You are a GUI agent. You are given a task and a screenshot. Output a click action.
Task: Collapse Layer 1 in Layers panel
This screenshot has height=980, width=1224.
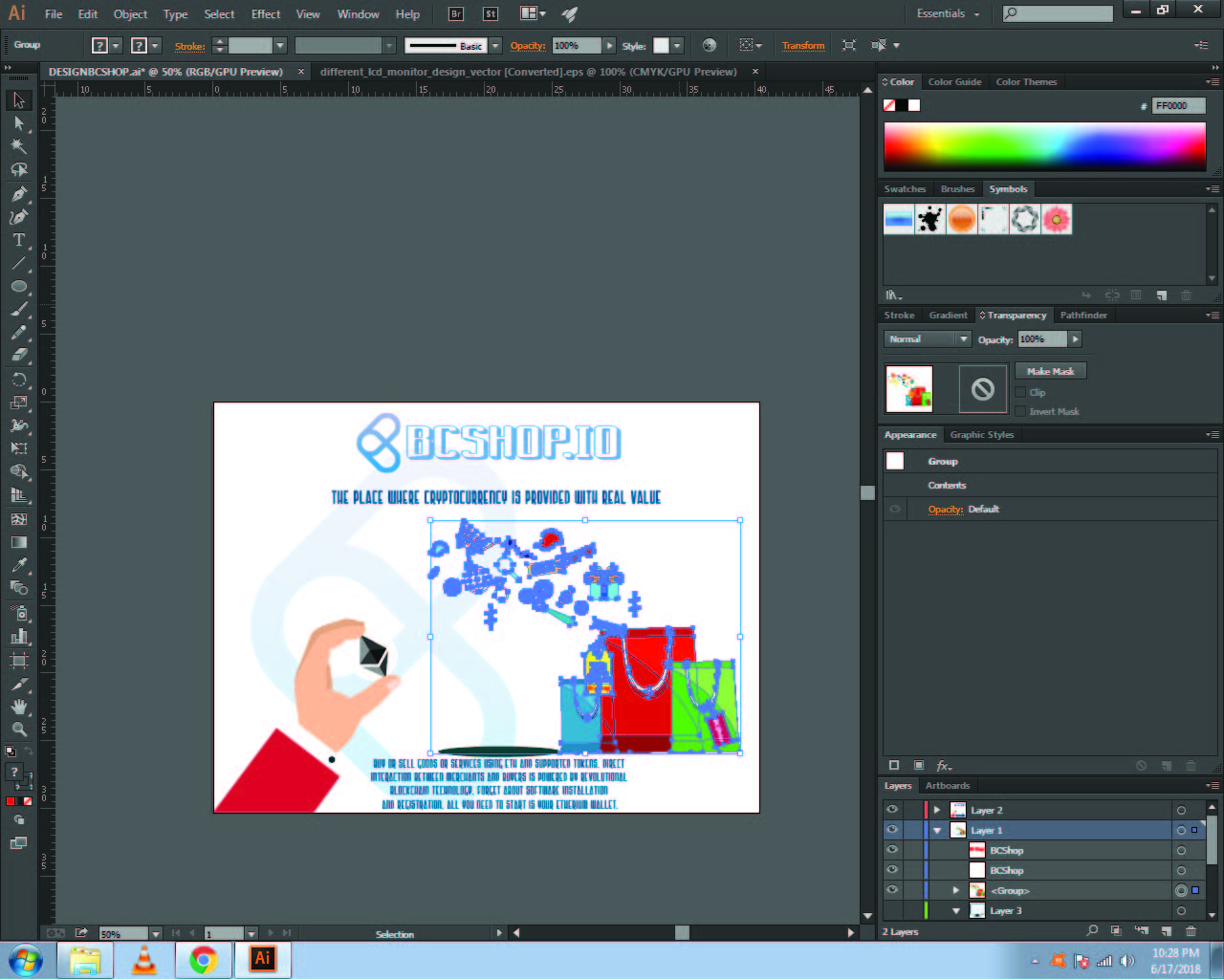(x=937, y=830)
